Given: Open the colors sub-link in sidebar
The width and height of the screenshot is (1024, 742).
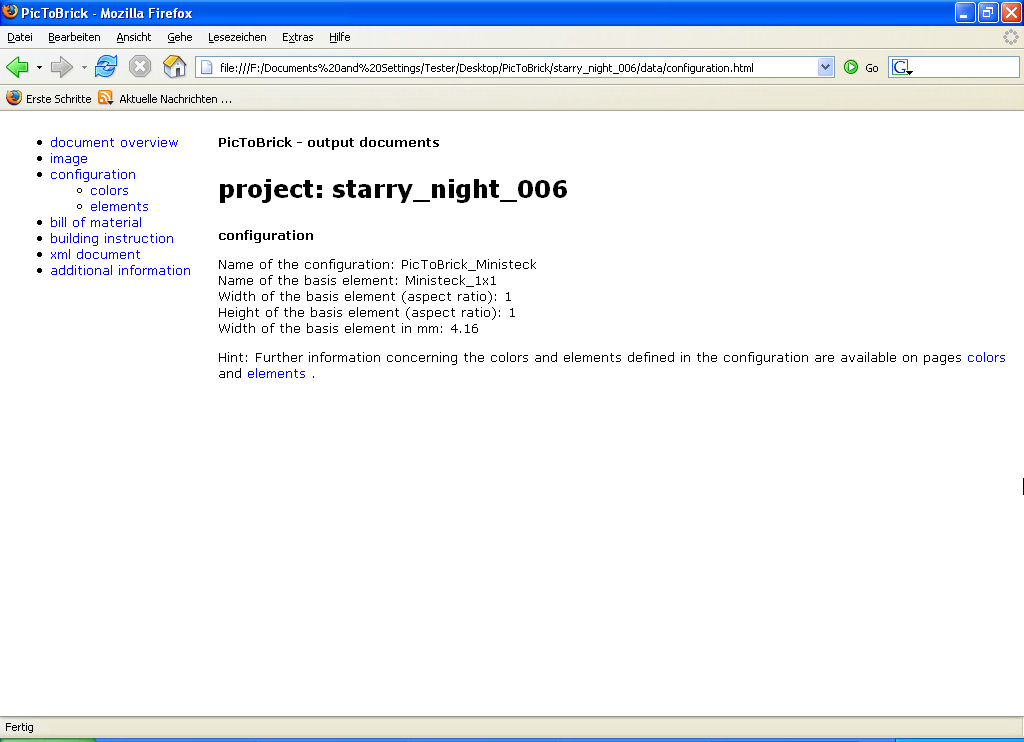Looking at the screenshot, I should 109,191.
